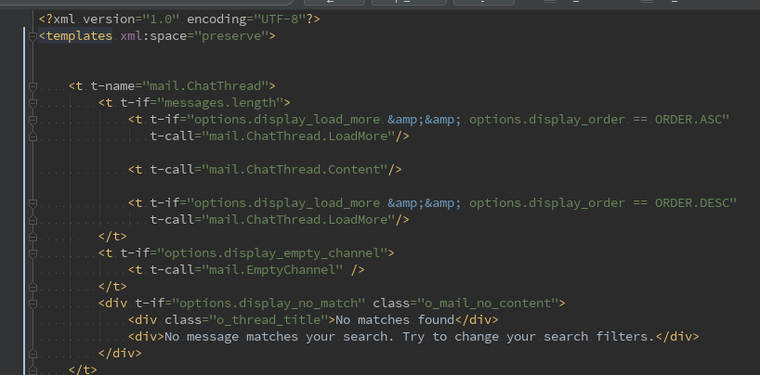Screen dimensions: 760x375
Task: Click ORDER.ASC in the first load-more condition
Action: (688, 120)
